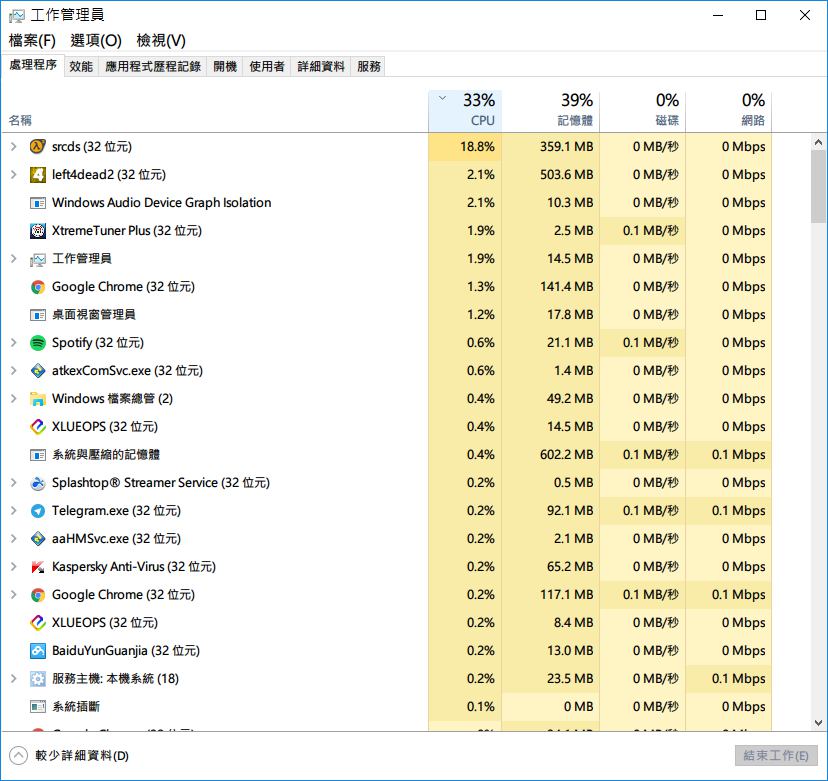
Task: Expand the Splashtop Streamer Service group
Action: (14, 483)
